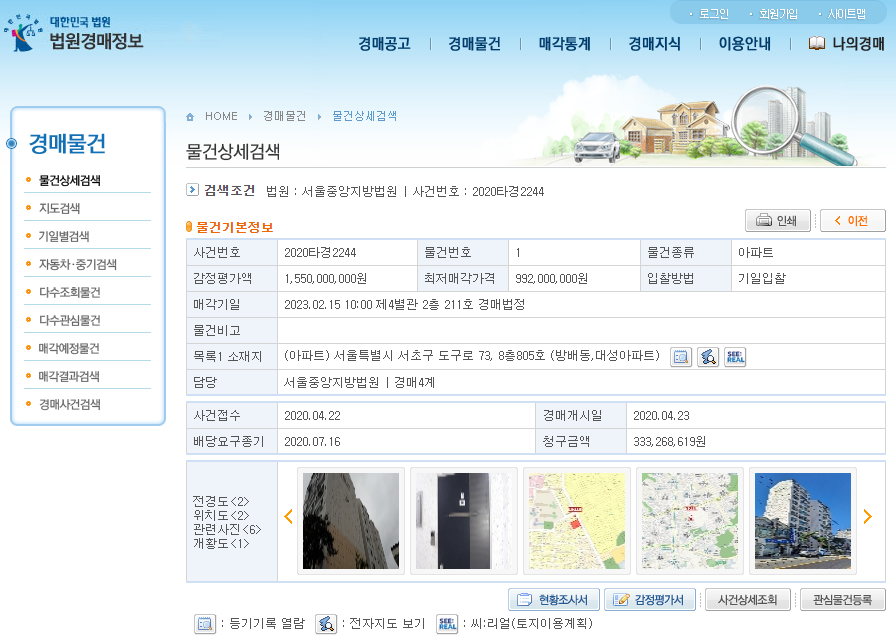Open the 나의경매 menu
The image size is (896, 641).
click(x=847, y=44)
